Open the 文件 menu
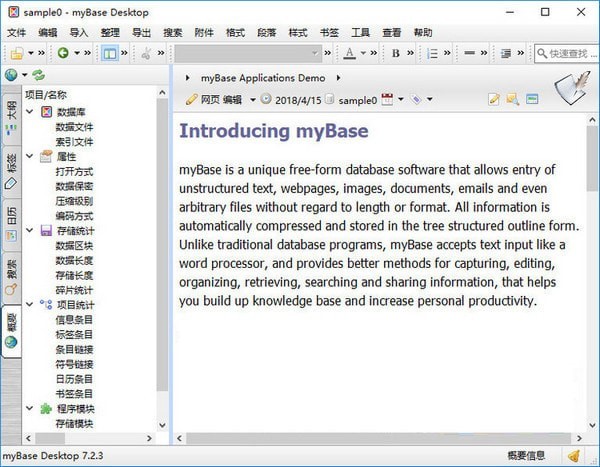The width and height of the screenshot is (600, 467). click(16, 33)
